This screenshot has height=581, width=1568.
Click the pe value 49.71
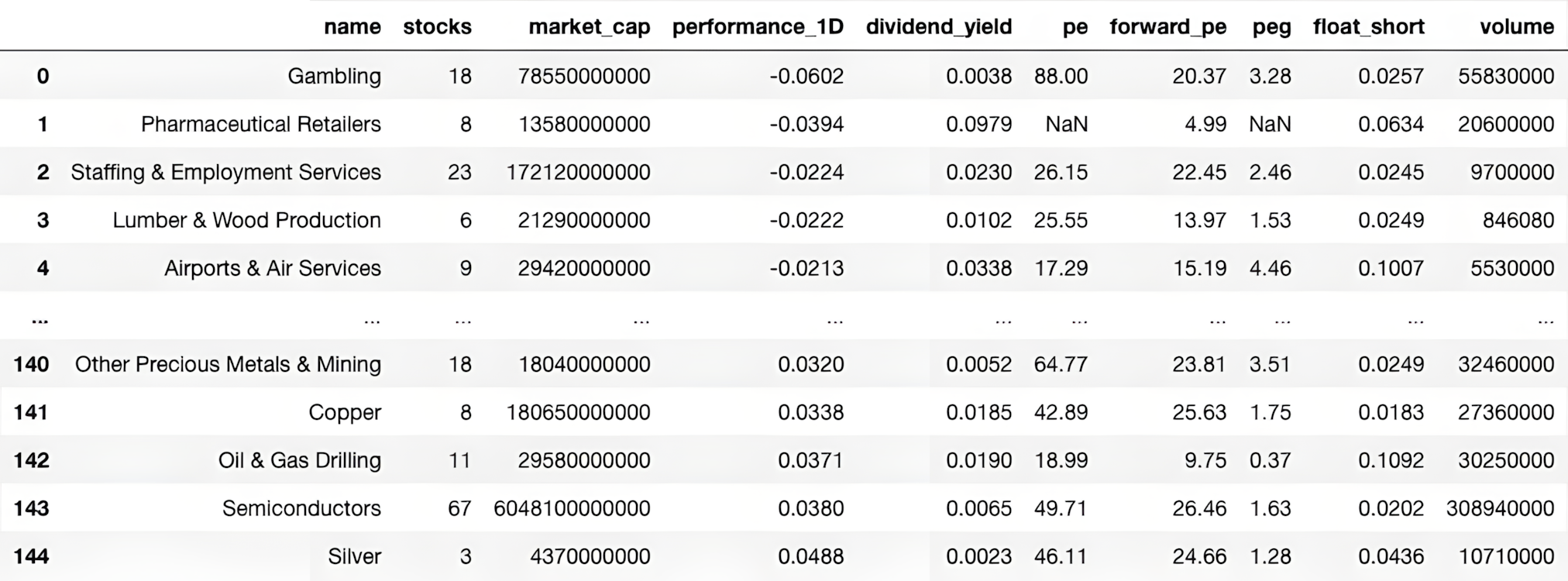(1061, 508)
